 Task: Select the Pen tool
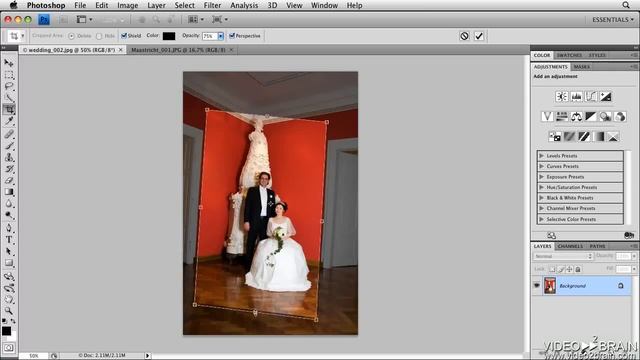coord(9,228)
